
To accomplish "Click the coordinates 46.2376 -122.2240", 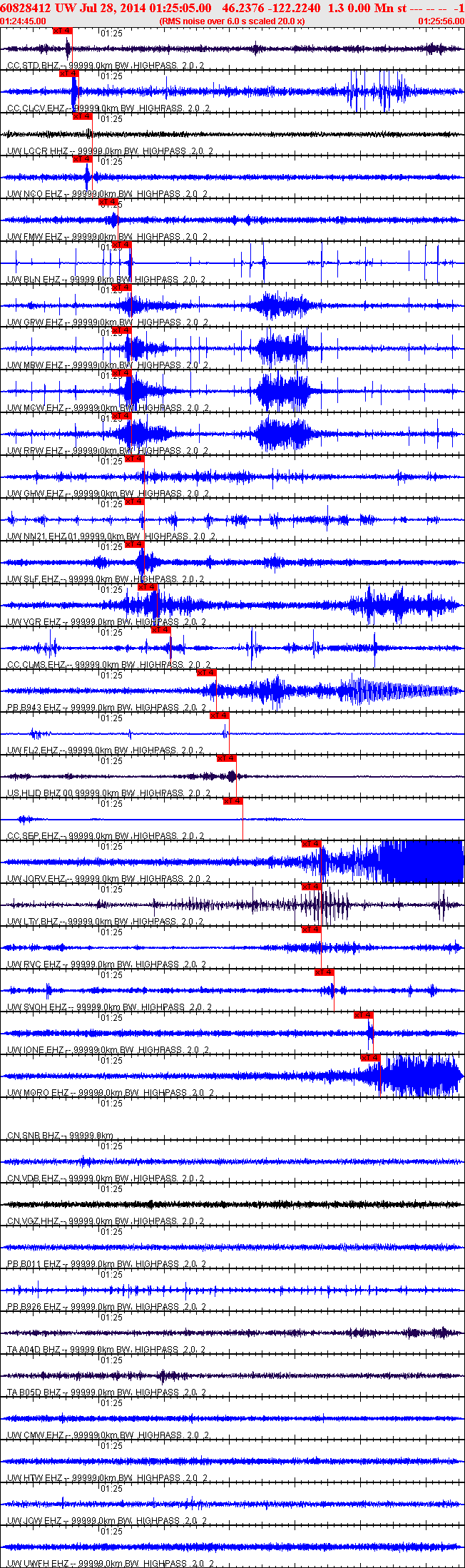I will pos(271,8).
